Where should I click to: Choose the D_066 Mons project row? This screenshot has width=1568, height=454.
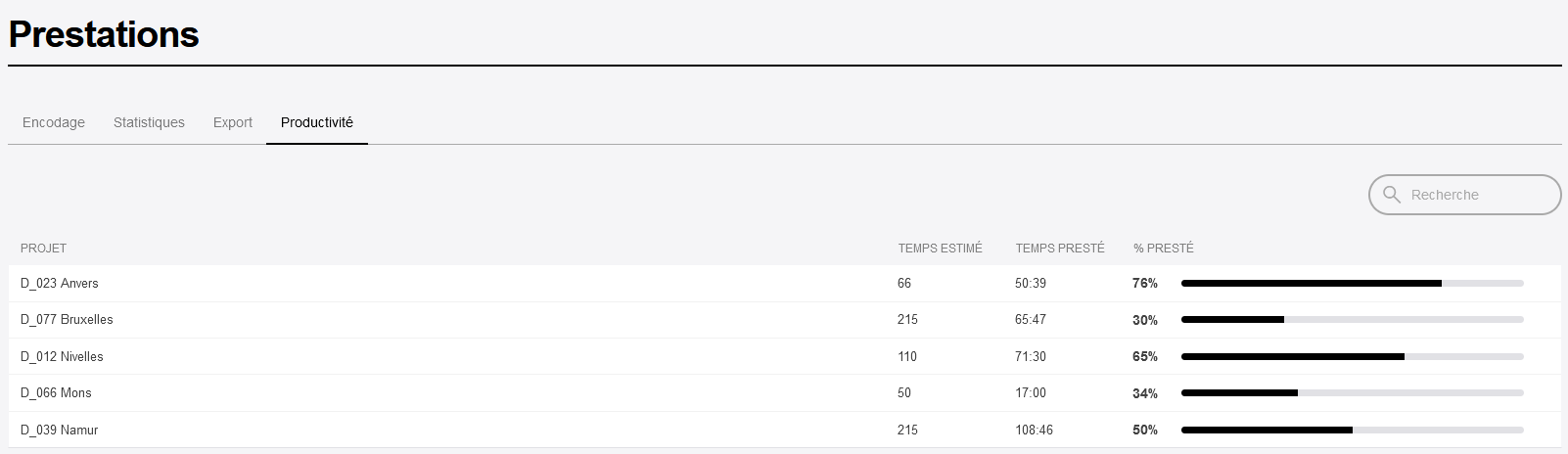click(785, 392)
